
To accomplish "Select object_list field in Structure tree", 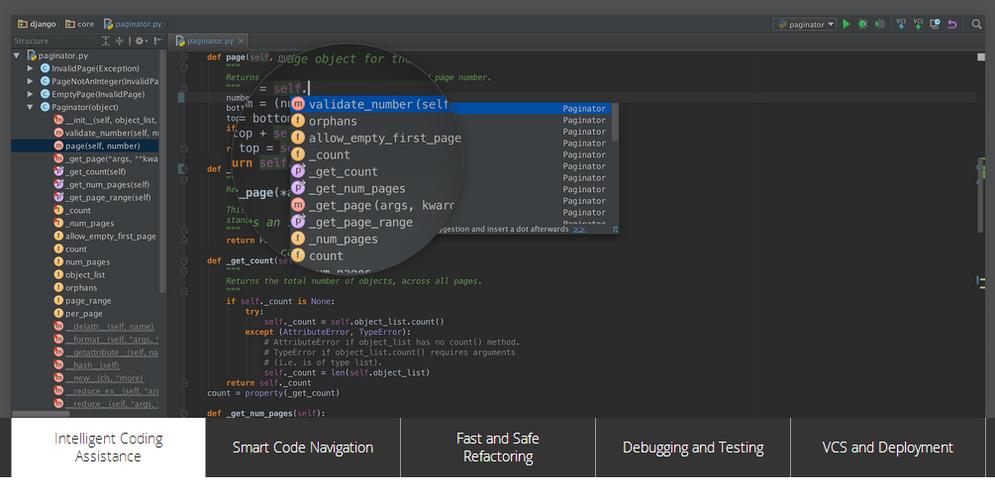I will point(79,275).
